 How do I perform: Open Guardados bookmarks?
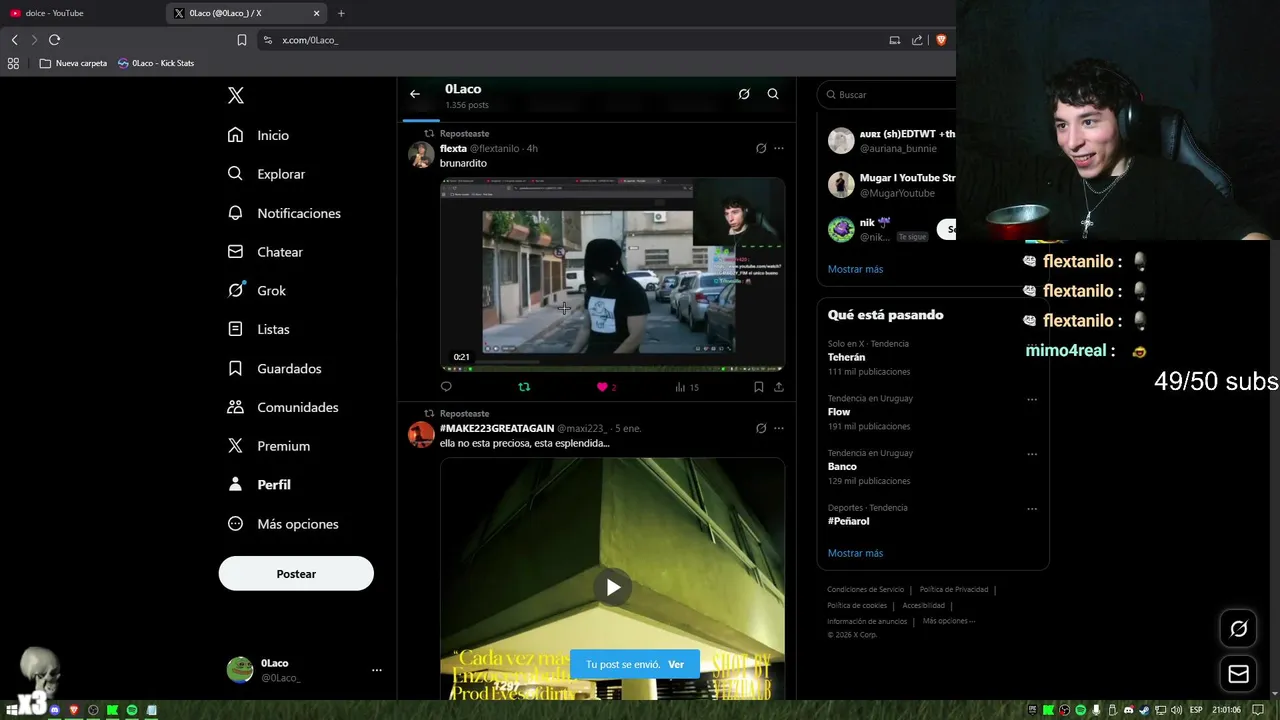(x=275, y=368)
